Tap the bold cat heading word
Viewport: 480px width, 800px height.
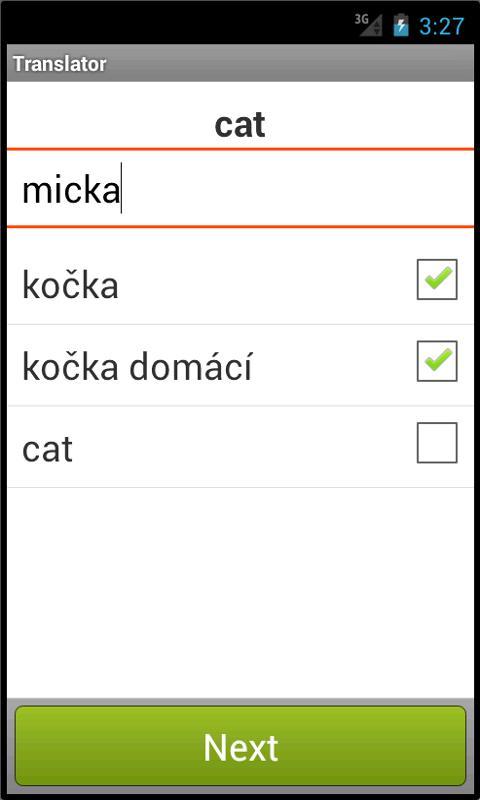240,125
